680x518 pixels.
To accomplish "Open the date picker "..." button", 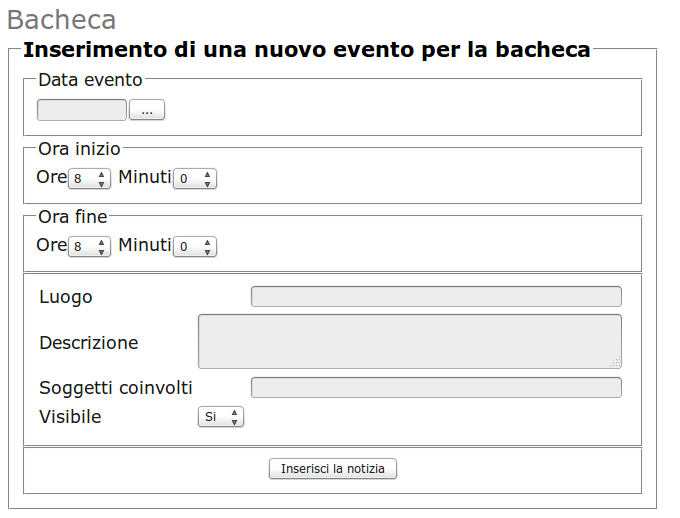I will coord(147,110).
